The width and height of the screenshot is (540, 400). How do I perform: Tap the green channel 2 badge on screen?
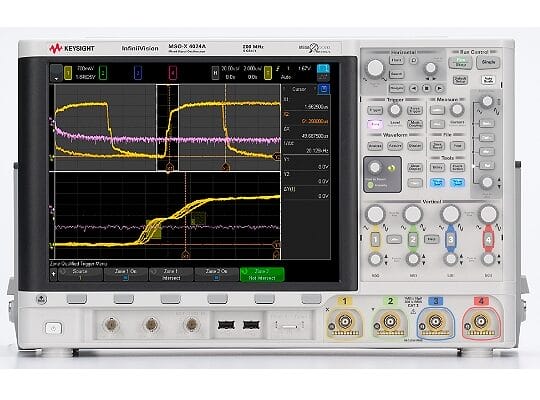click(103, 73)
